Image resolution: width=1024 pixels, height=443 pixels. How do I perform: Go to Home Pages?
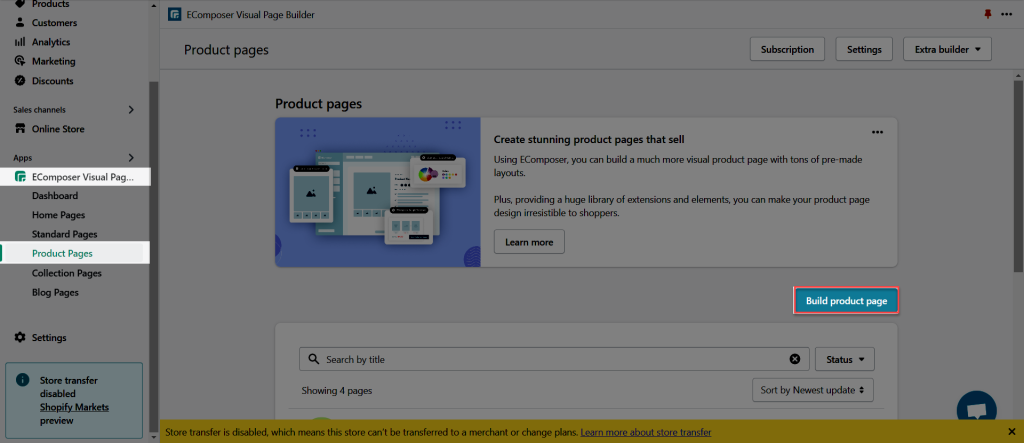(58, 215)
